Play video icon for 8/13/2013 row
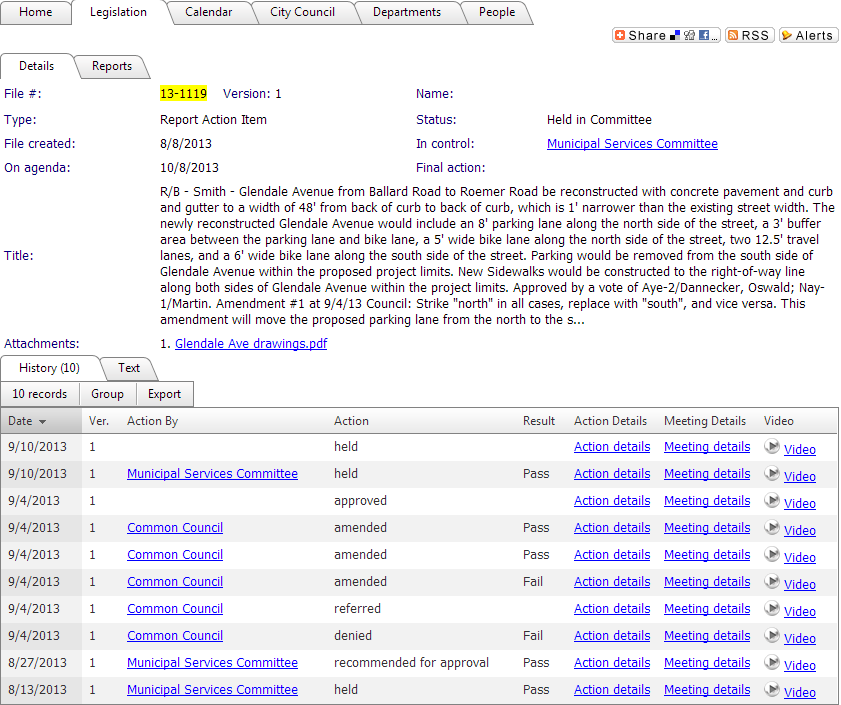Screen dimensions: 841x705 [772, 689]
